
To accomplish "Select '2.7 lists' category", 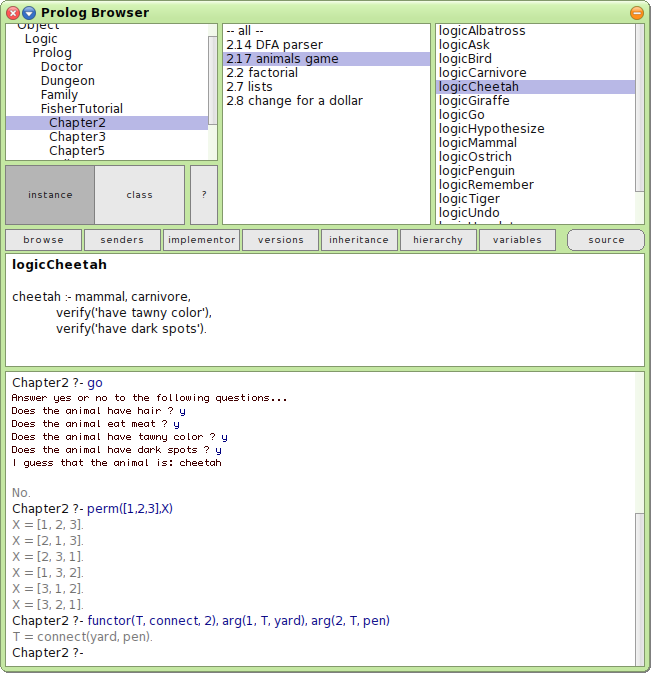I will coord(326,87).
